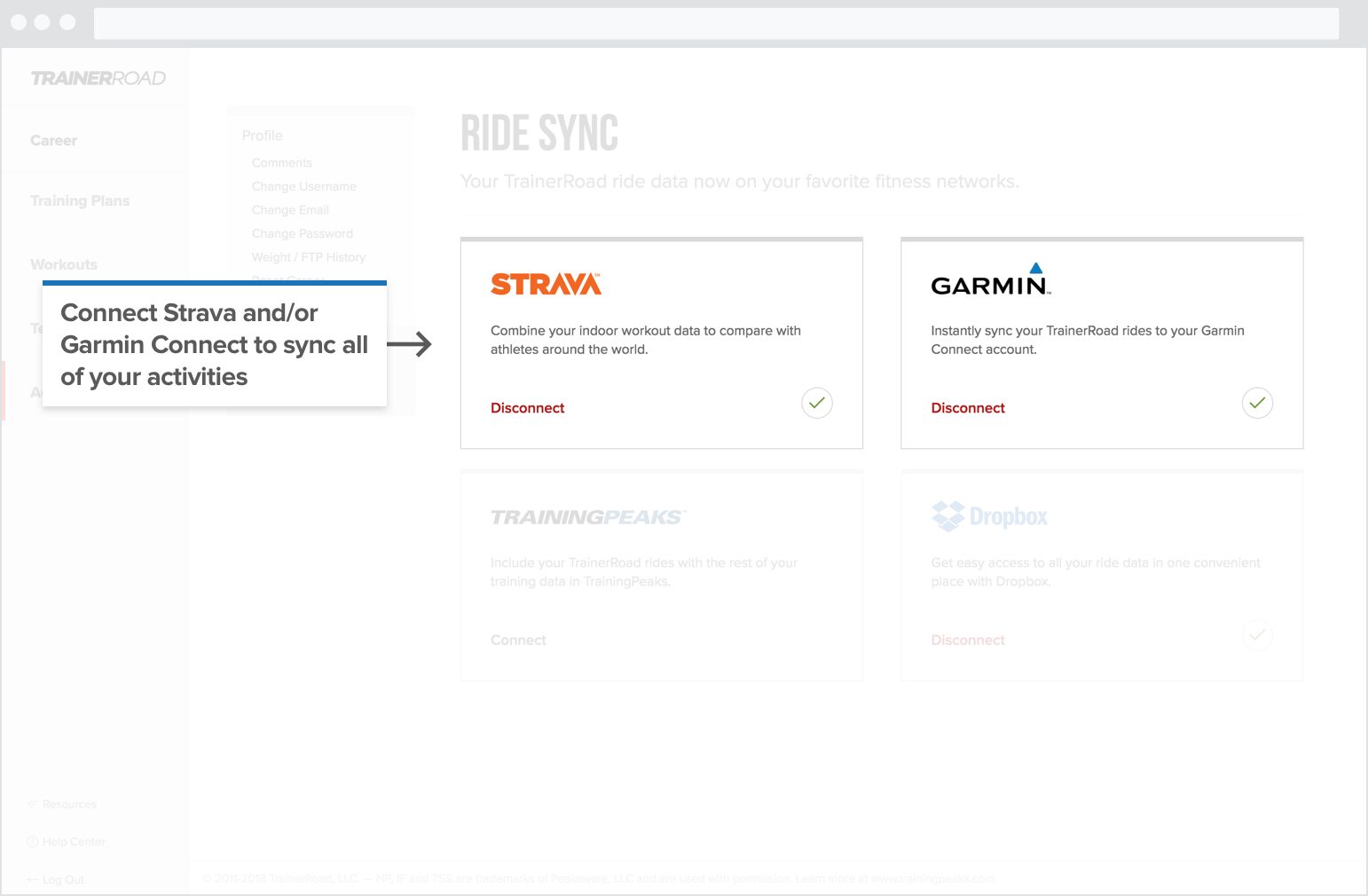Click the Strava description text
Screen dimensions: 1368x896
point(646,340)
